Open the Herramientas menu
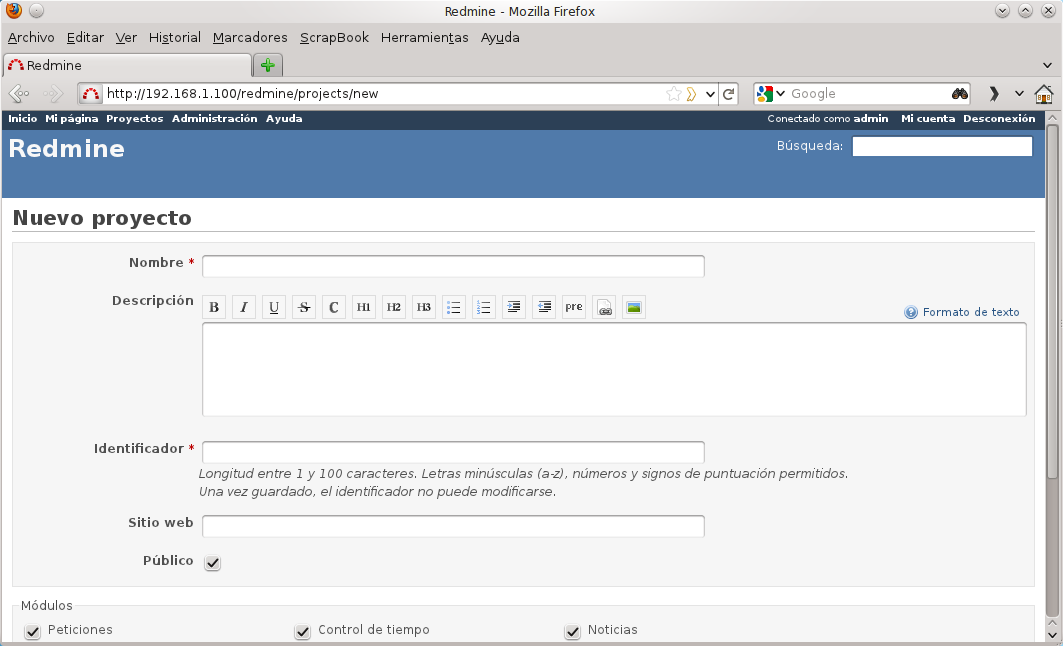This screenshot has width=1063, height=646. click(x=424, y=37)
